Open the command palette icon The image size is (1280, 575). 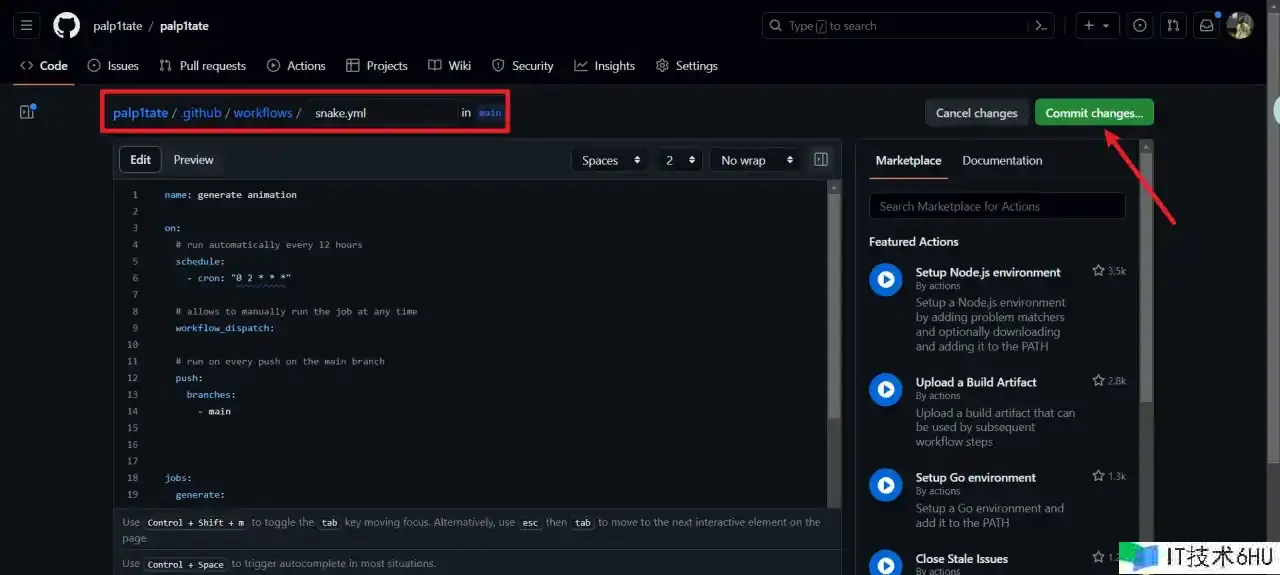coord(1042,26)
